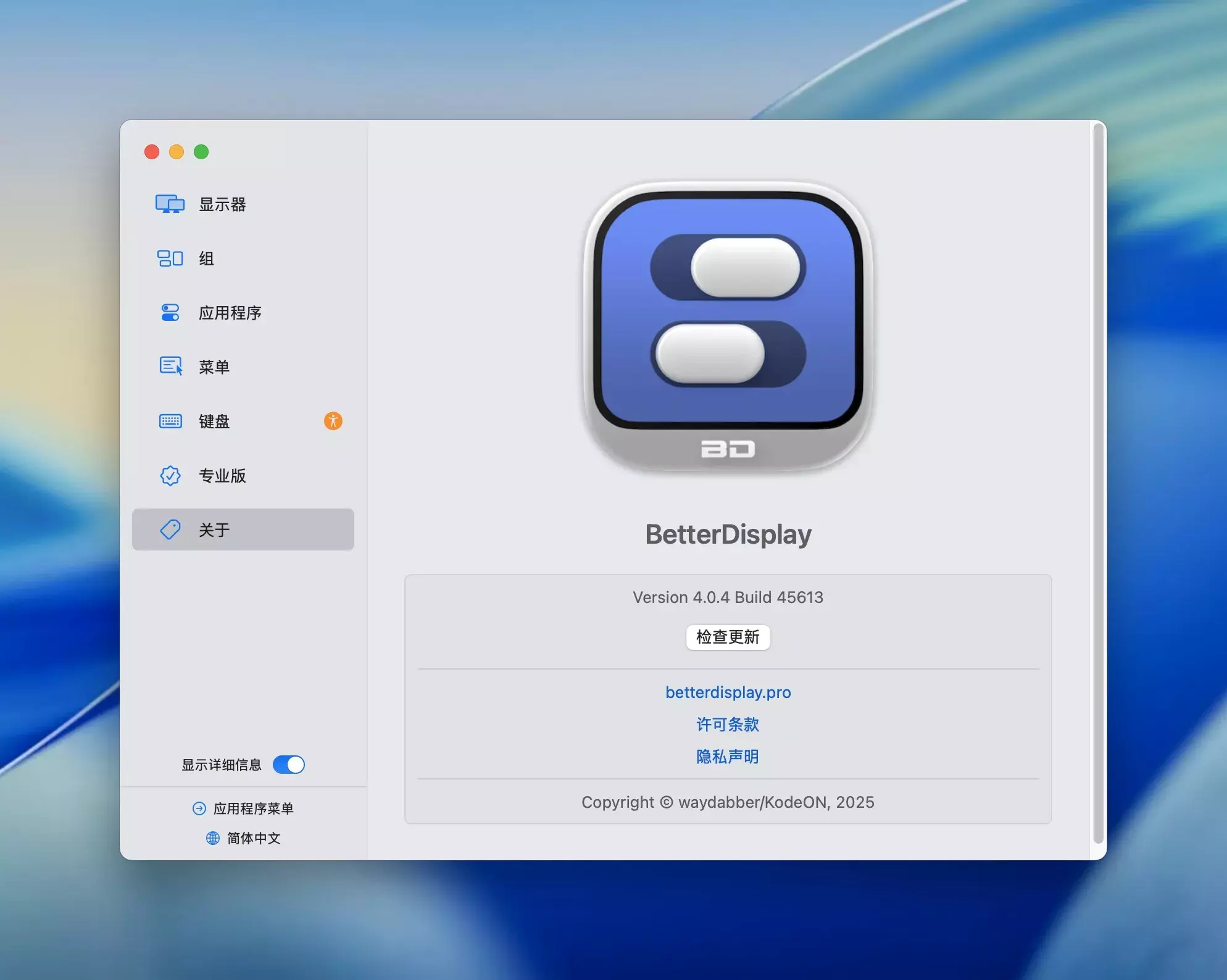The width and height of the screenshot is (1227, 980).
Task: Open the 隐私声明 link
Action: pos(728,757)
